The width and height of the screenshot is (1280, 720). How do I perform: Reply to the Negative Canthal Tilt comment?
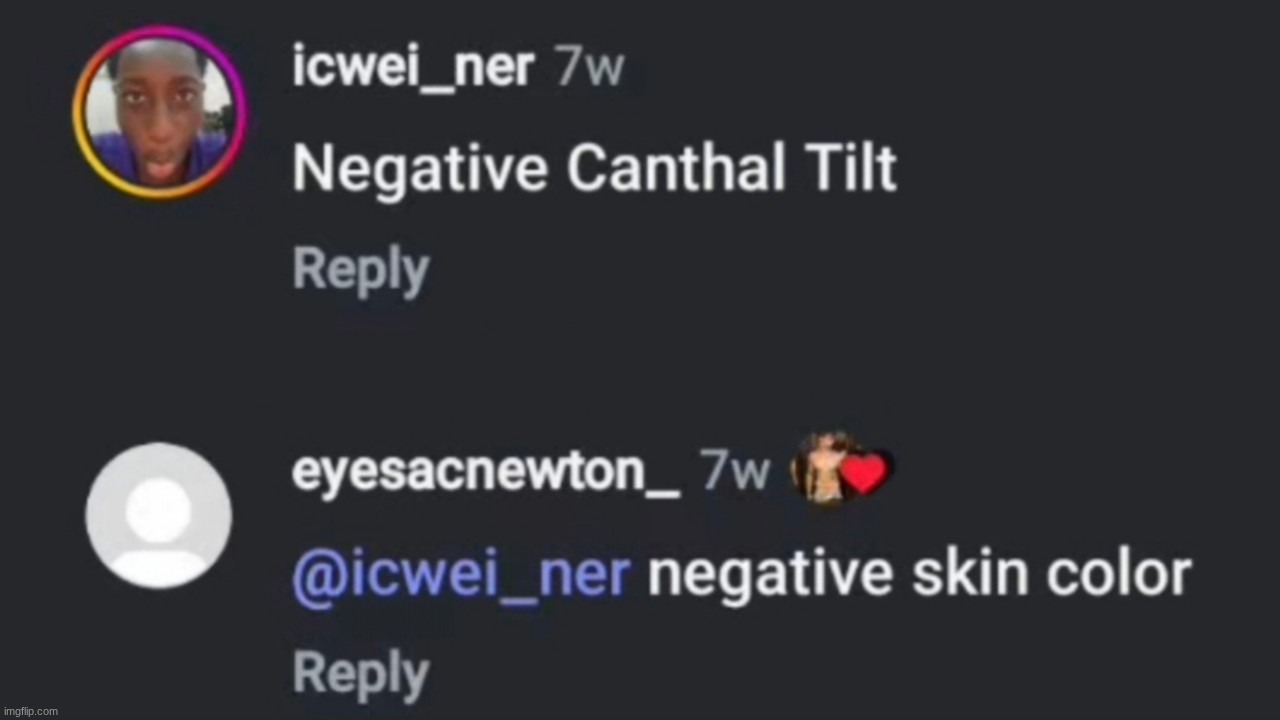(x=361, y=270)
